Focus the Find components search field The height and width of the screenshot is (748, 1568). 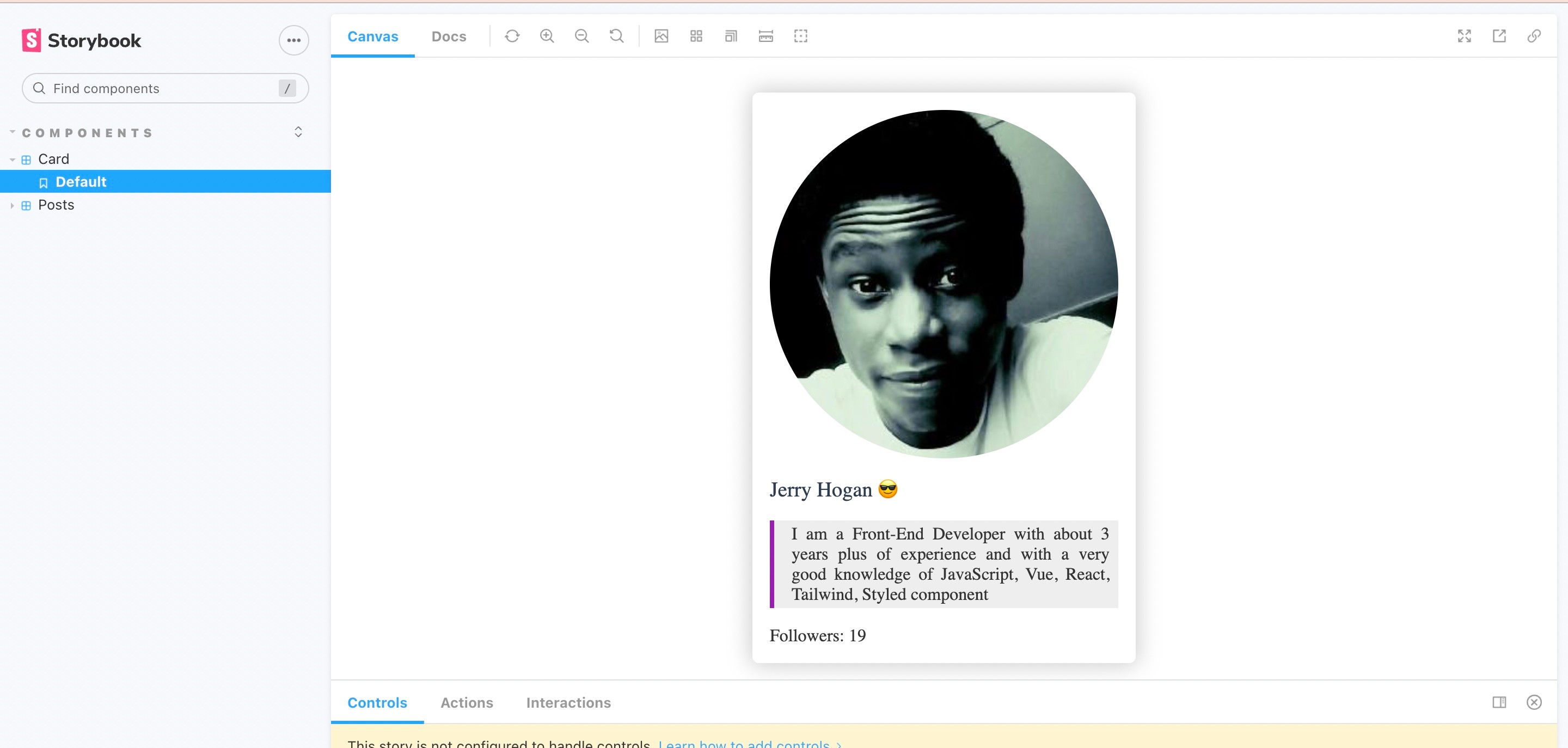(158, 89)
